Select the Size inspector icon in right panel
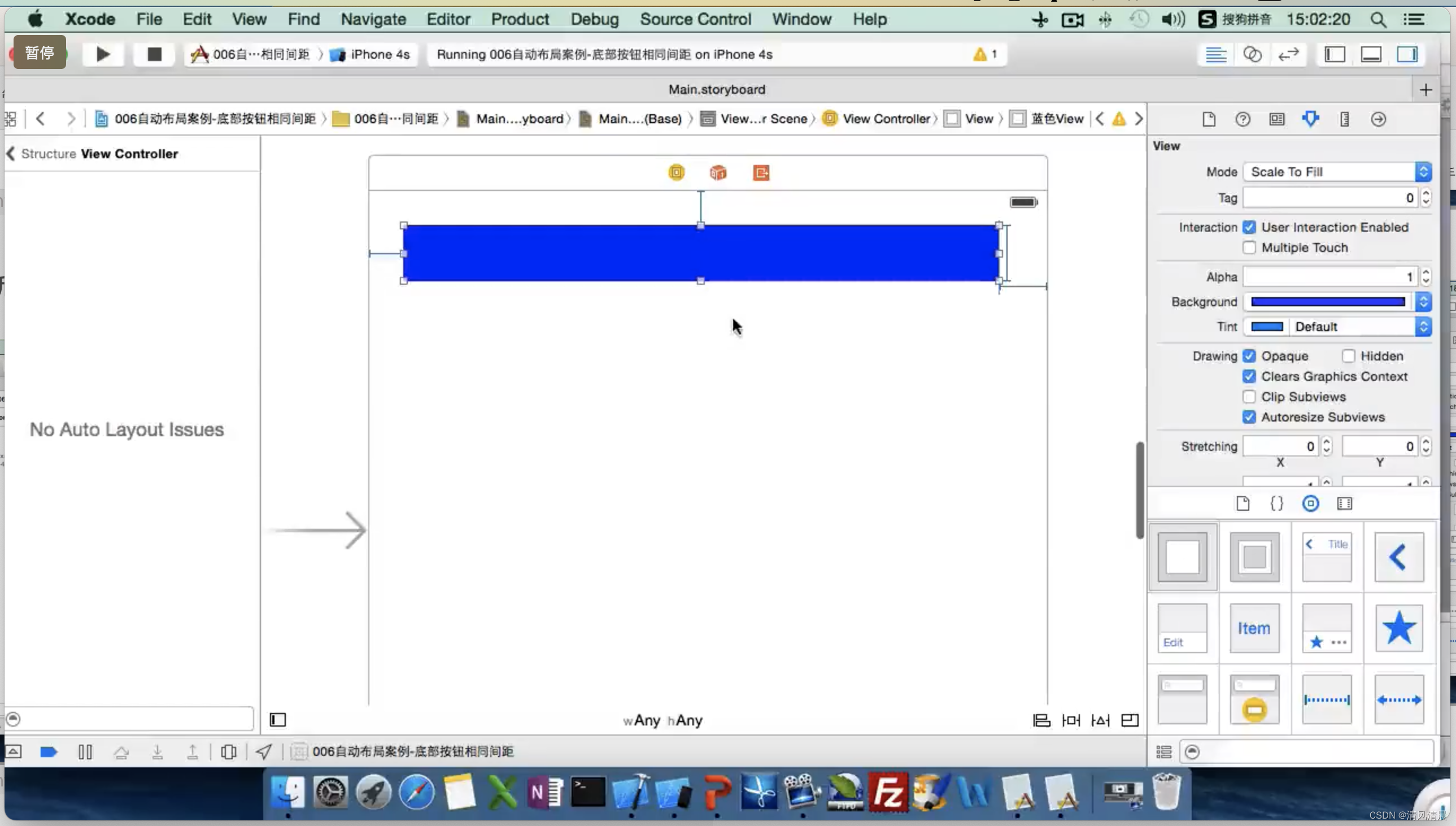The height and width of the screenshot is (826, 1456). (x=1345, y=119)
